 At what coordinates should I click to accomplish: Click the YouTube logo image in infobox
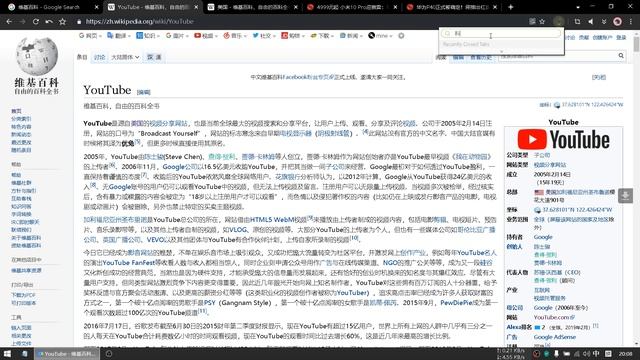pos(563,139)
